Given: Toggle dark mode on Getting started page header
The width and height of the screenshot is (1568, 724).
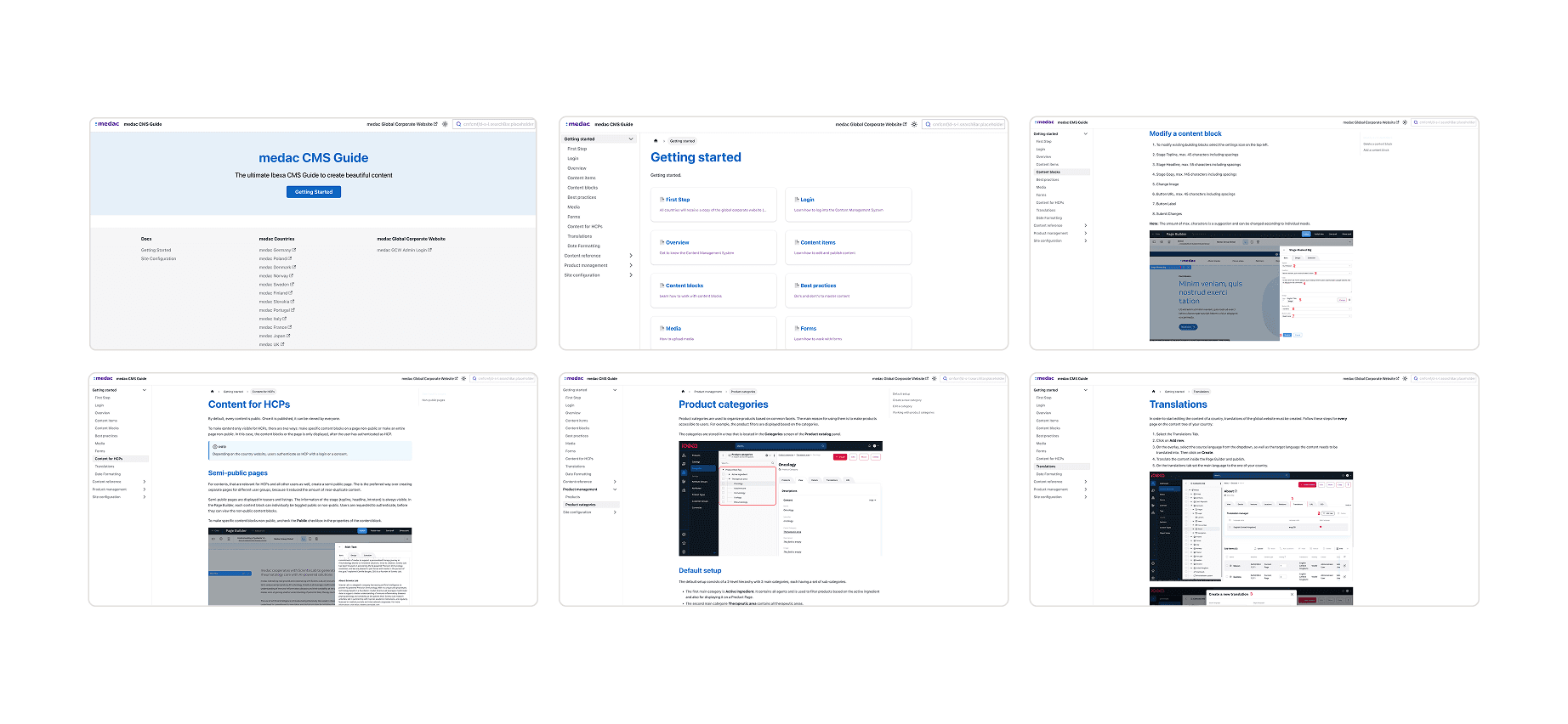Looking at the screenshot, I should coord(914,124).
